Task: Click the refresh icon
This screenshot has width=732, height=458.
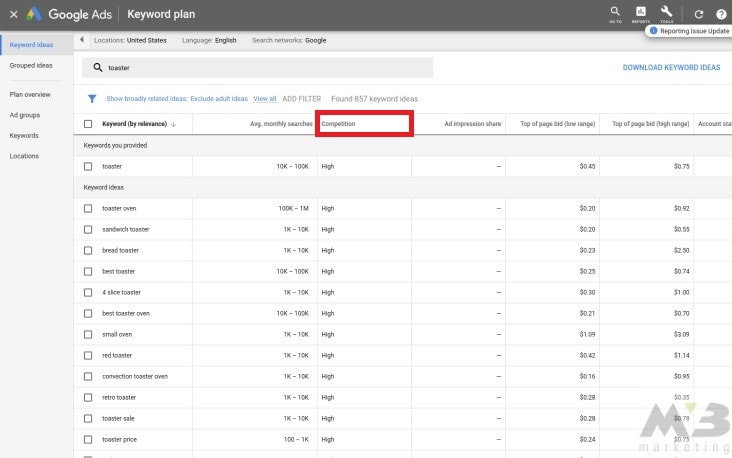Action: point(698,14)
